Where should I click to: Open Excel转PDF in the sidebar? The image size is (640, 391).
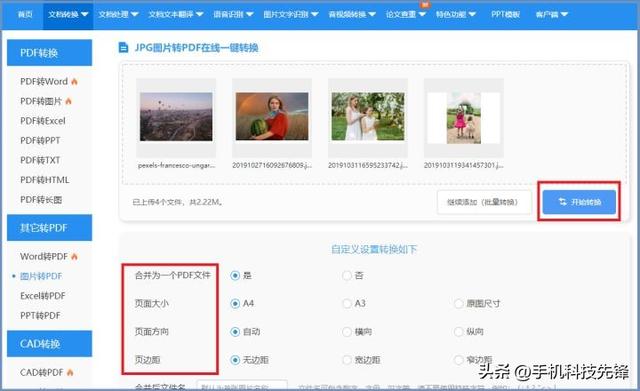click(x=42, y=296)
